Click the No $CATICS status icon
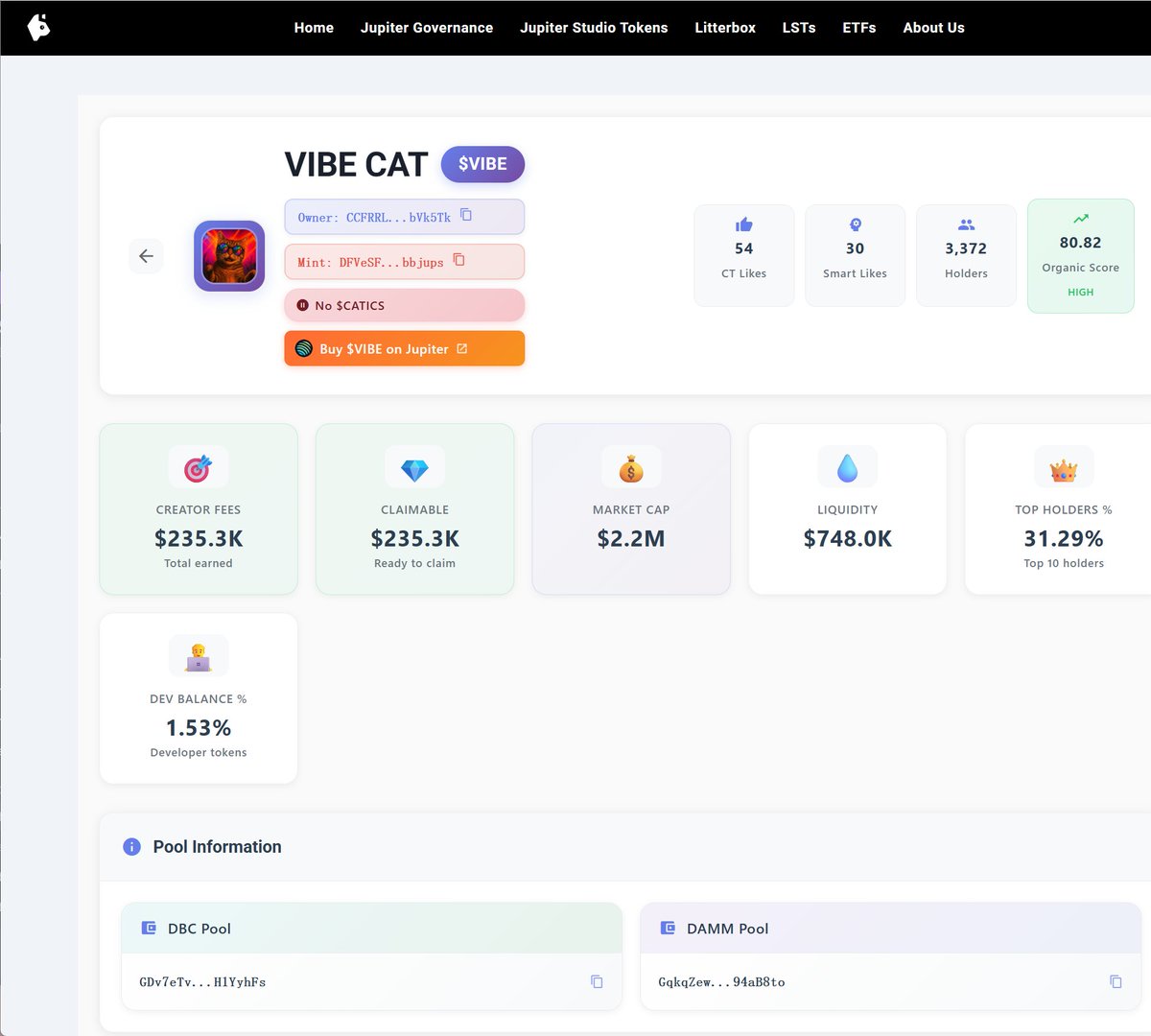Image resolution: width=1151 pixels, height=1036 pixels. tap(302, 305)
